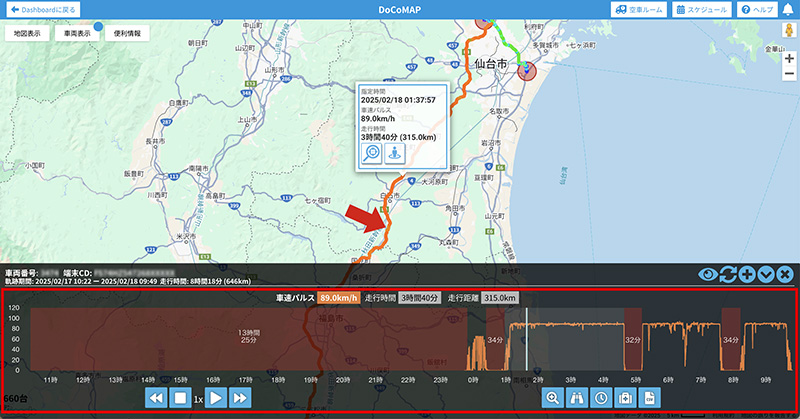Open the スケジュール schedule page
This screenshot has width=800, height=419.
pyautogui.click(x=702, y=9)
